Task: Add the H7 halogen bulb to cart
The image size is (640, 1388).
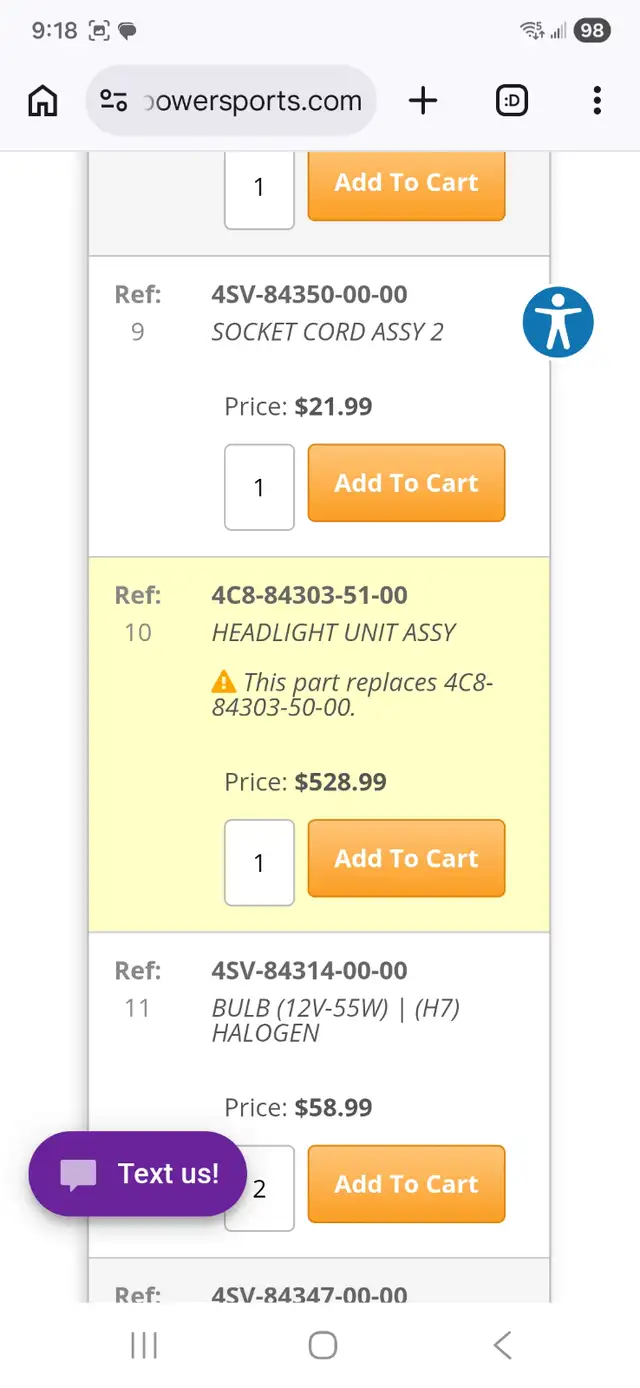Action: coord(406,1184)
